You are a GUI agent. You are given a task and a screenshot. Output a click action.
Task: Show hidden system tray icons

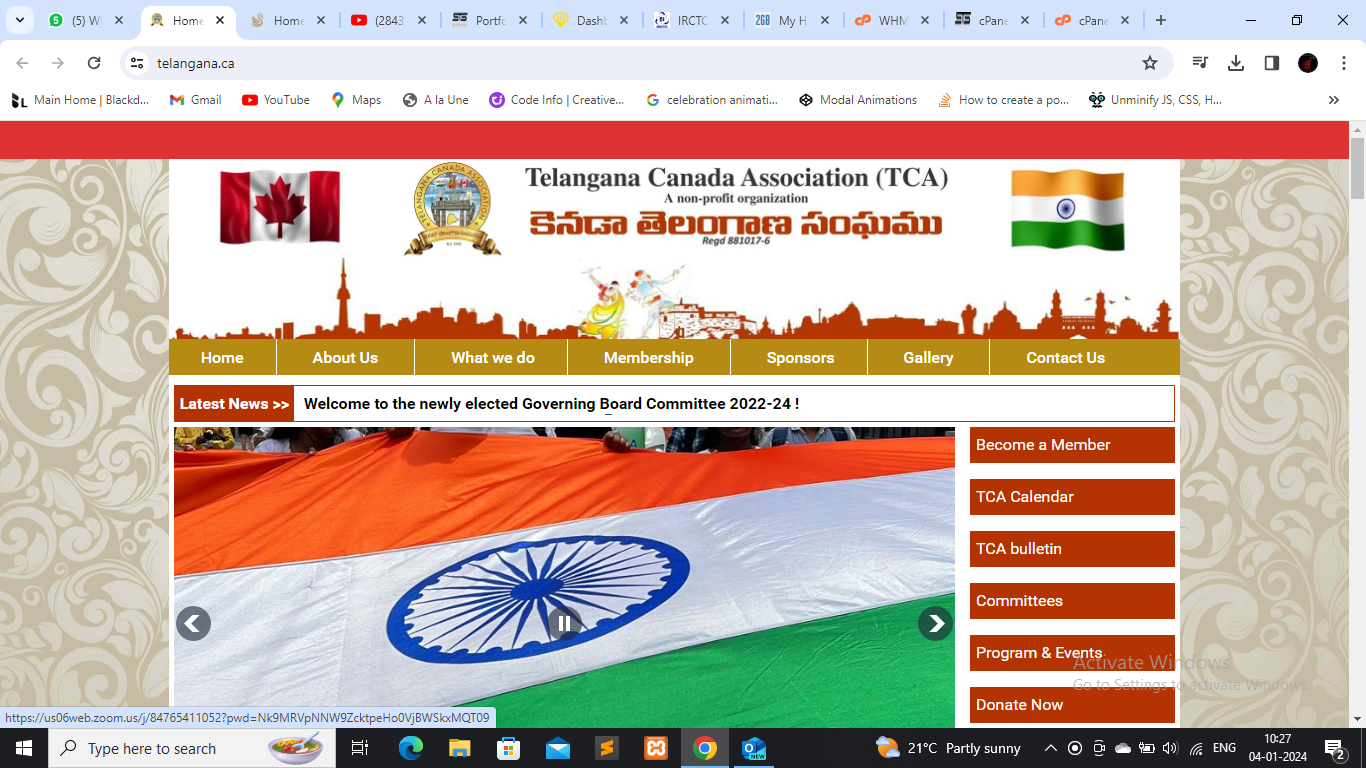[x=1050, y=748]
